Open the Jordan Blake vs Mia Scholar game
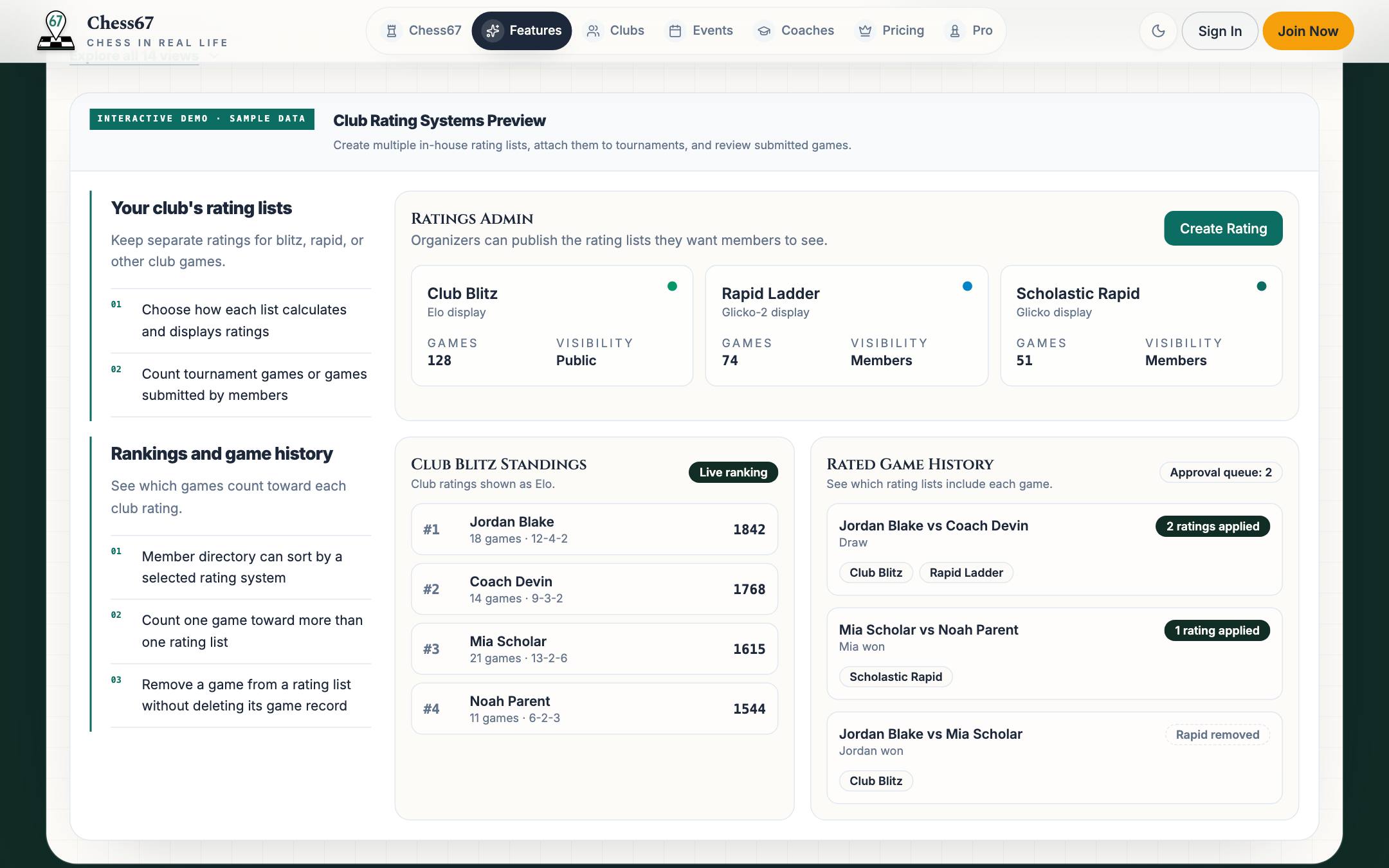Image resolution: width=1389 pixels, height=868 pixels. (x=1055, y=758)
